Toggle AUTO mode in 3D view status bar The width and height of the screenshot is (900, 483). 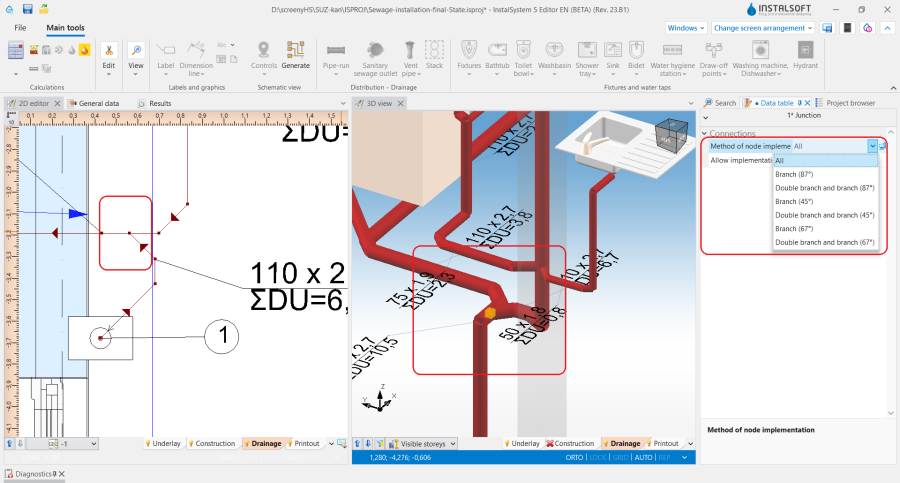click(643, 458)
